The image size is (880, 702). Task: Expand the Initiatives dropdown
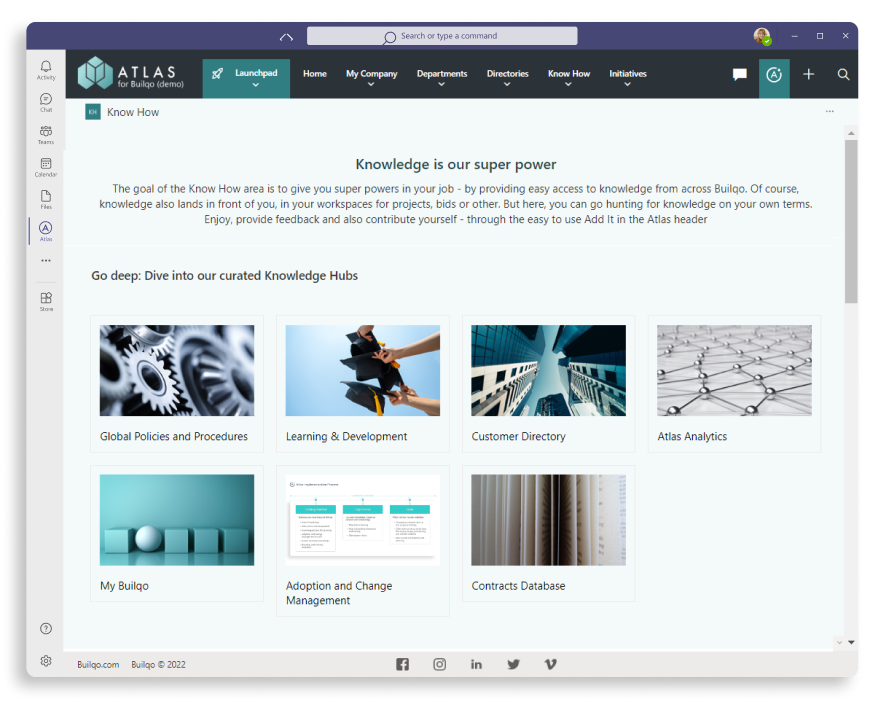(x=628, y=78)
